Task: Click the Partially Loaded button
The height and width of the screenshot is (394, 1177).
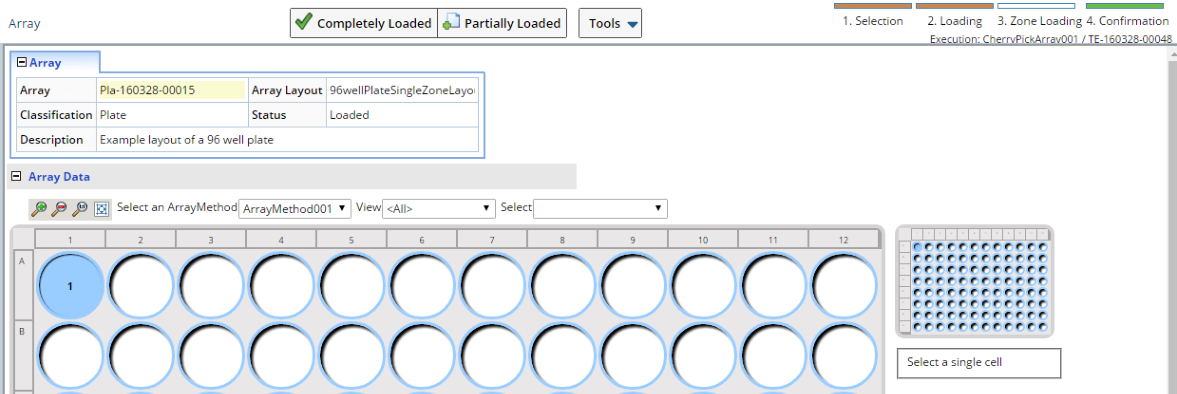Action: click(x=501, y=23)
